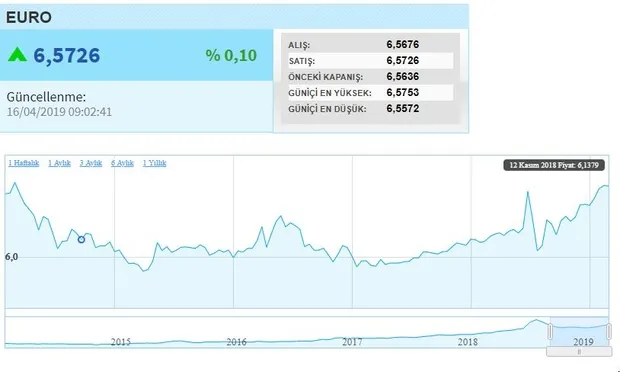Image resolution: width=620 pixels, height=372 pixels.
Task: Grab the right handle of range selector
Action: [x=609, y=331]
